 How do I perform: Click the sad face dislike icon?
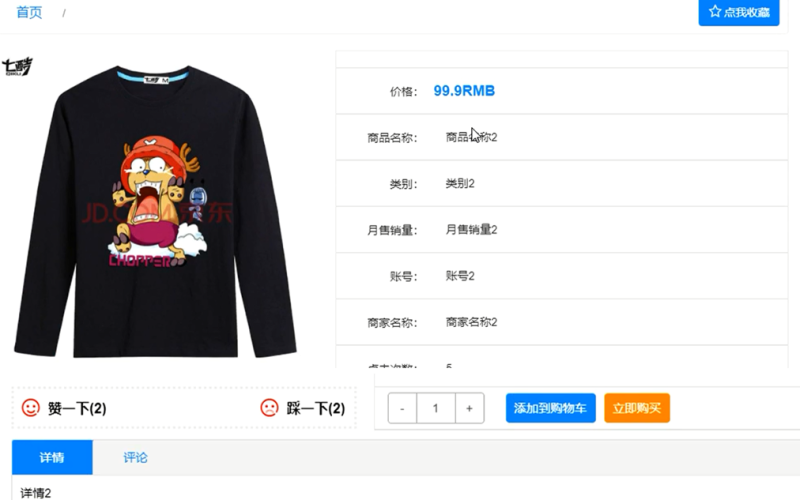pos(269,408)
